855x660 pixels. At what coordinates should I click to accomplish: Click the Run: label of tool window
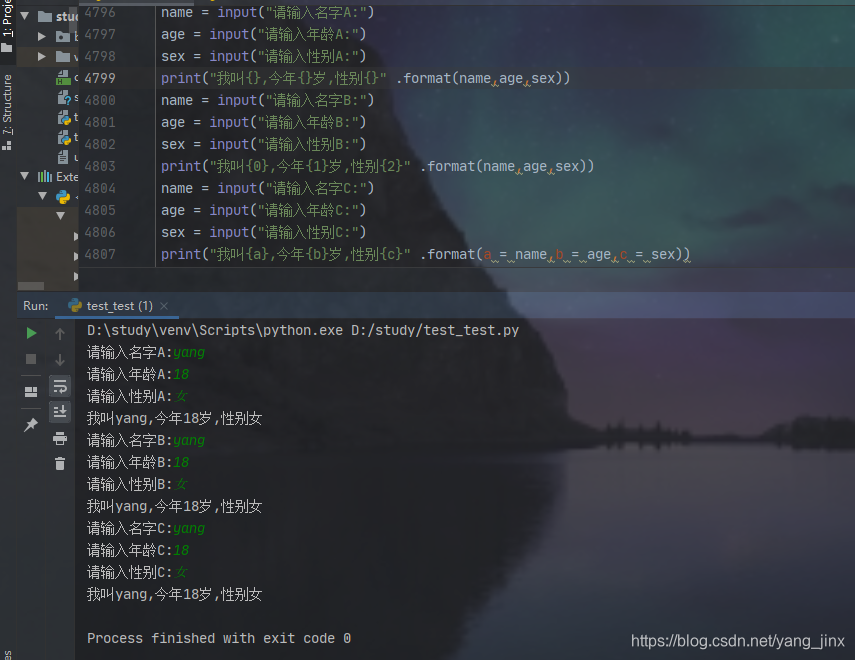pos(35,306)
